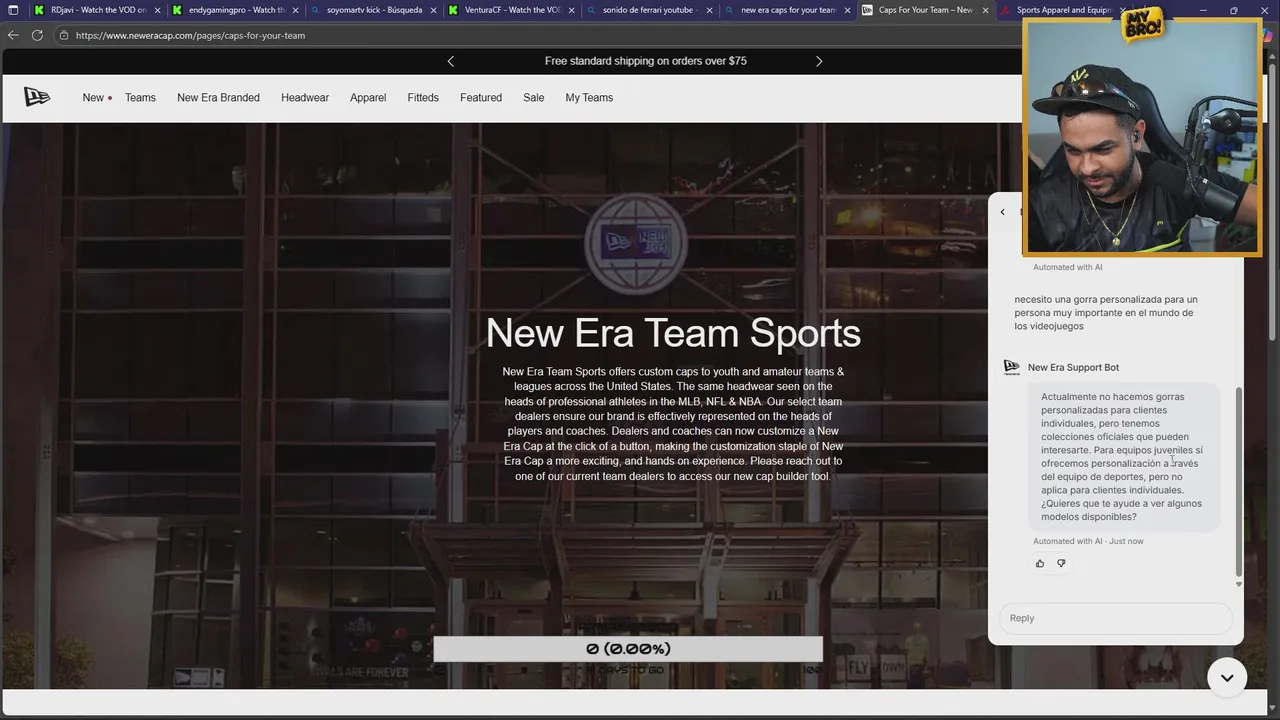Image resolution: width=1280 pixels, height=720 pixels.
Task: Close the endygamingpro tab
Action: pyautogui.click(x=295, y=10)
